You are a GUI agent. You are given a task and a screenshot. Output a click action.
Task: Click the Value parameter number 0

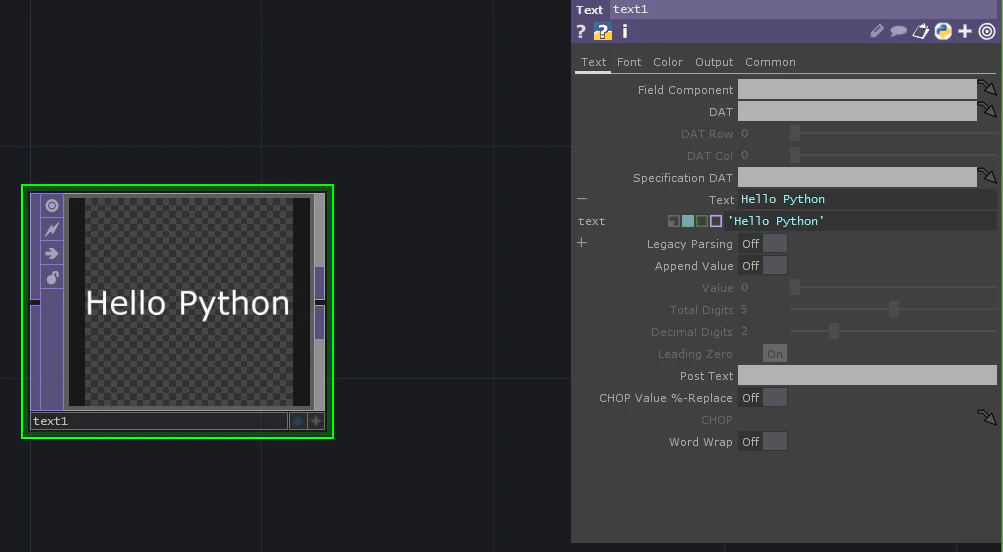click(x=744, y=287)
